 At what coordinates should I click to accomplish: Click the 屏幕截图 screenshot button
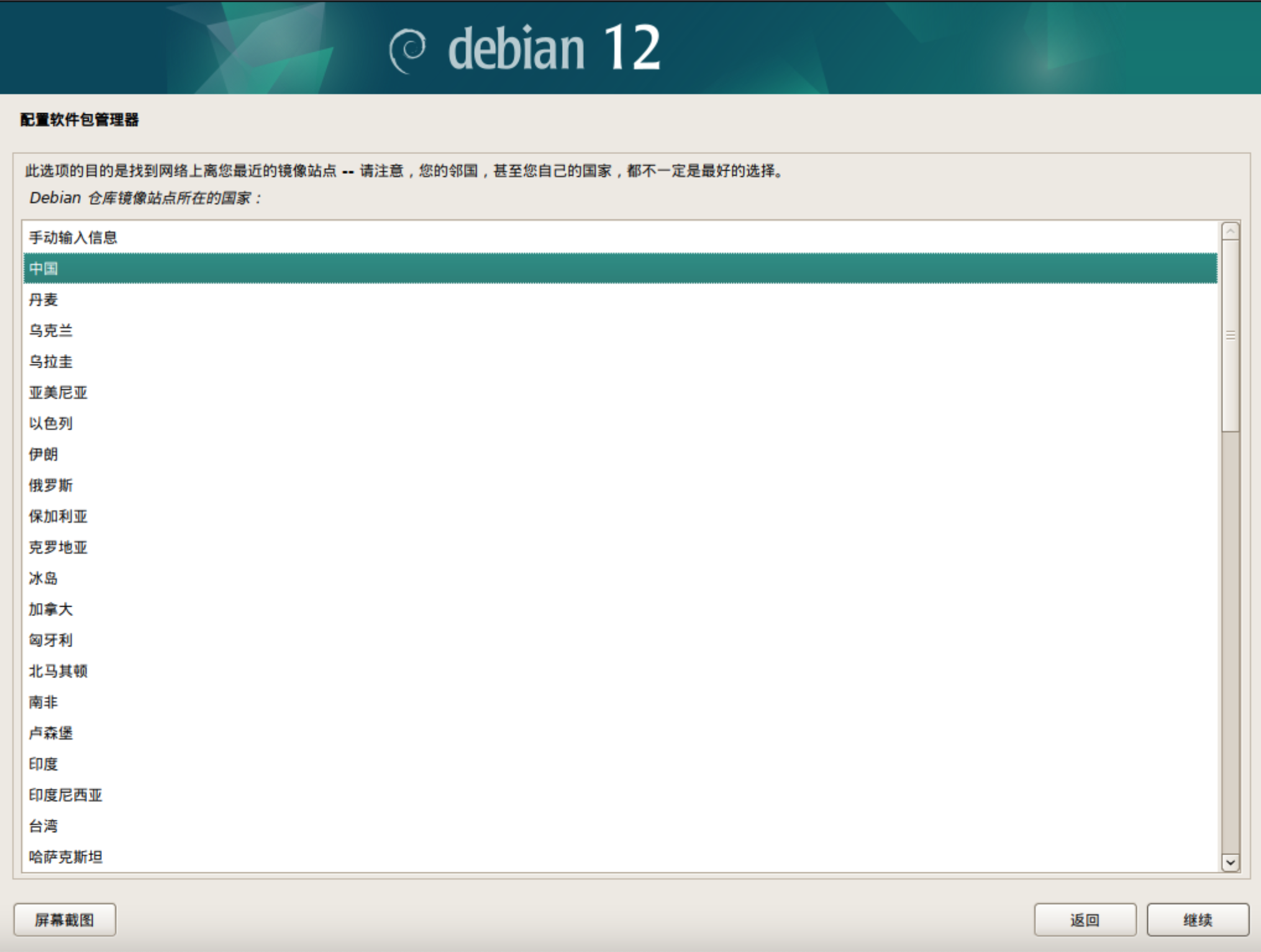tap(65, 920)
